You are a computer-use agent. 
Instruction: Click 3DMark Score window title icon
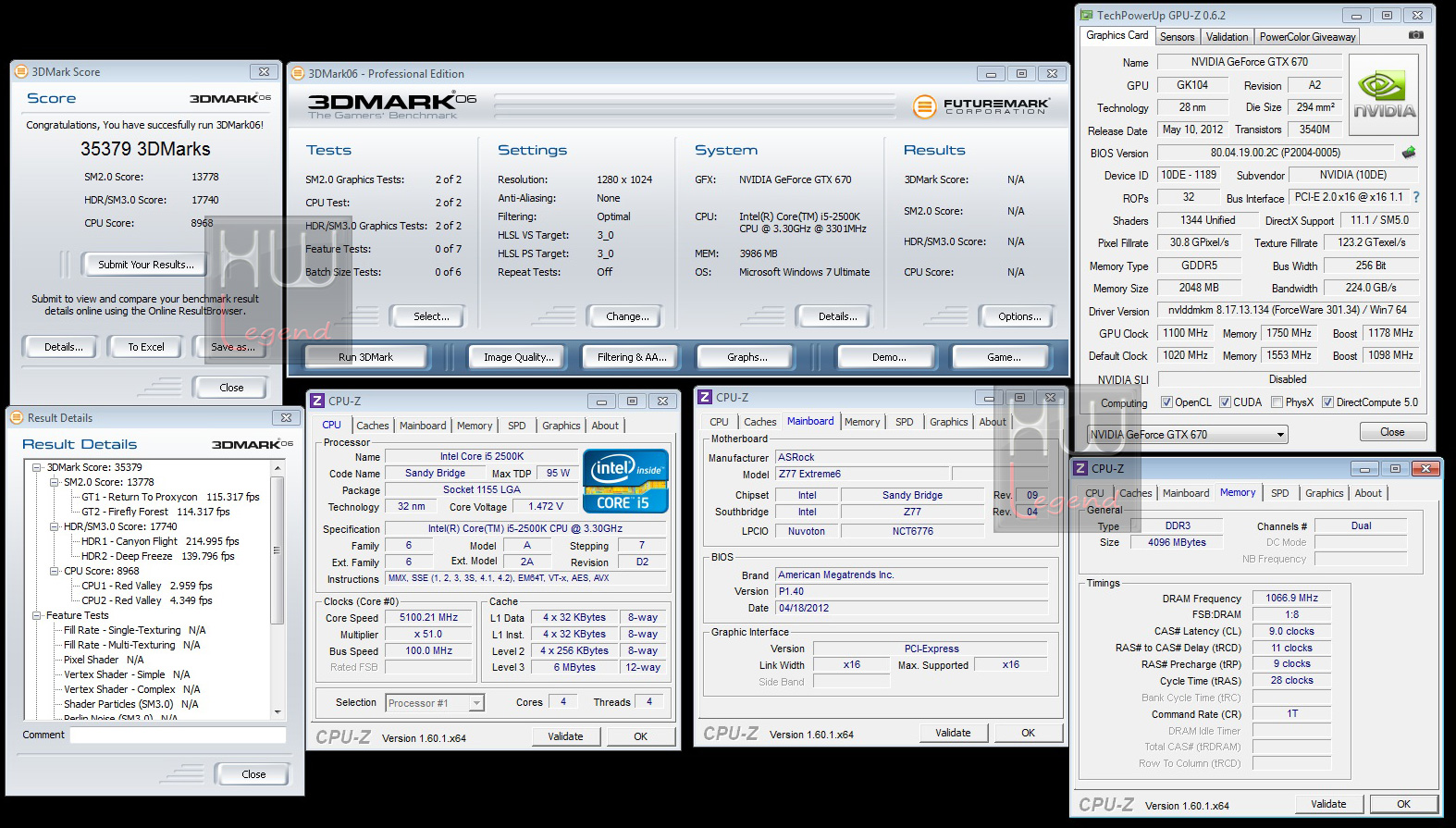[21, 71]
